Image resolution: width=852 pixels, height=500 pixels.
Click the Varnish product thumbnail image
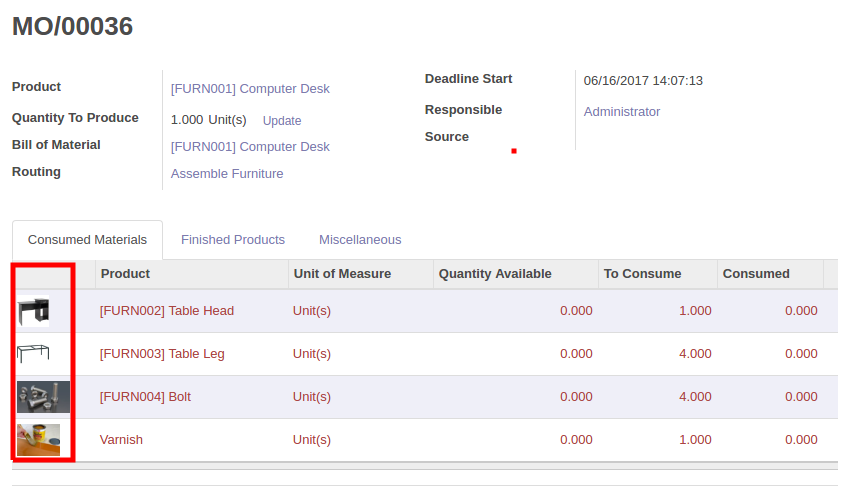38,439
